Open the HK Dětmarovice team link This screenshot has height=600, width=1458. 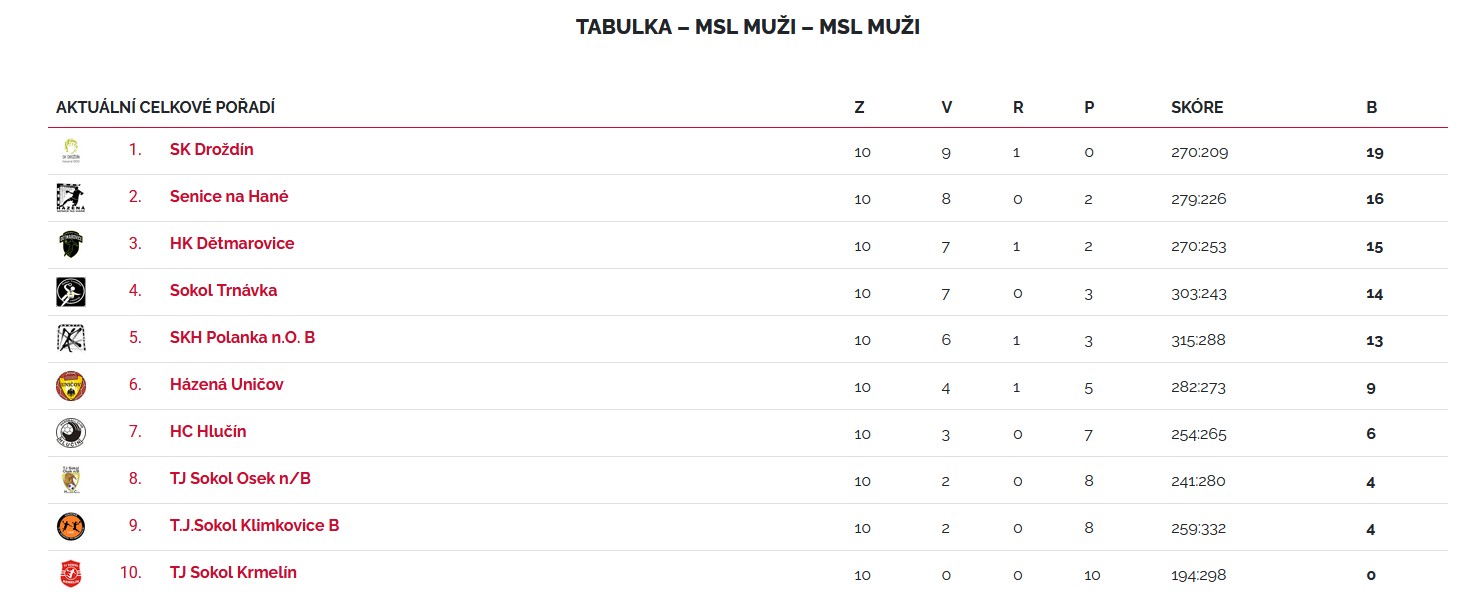tap(232, 244)
